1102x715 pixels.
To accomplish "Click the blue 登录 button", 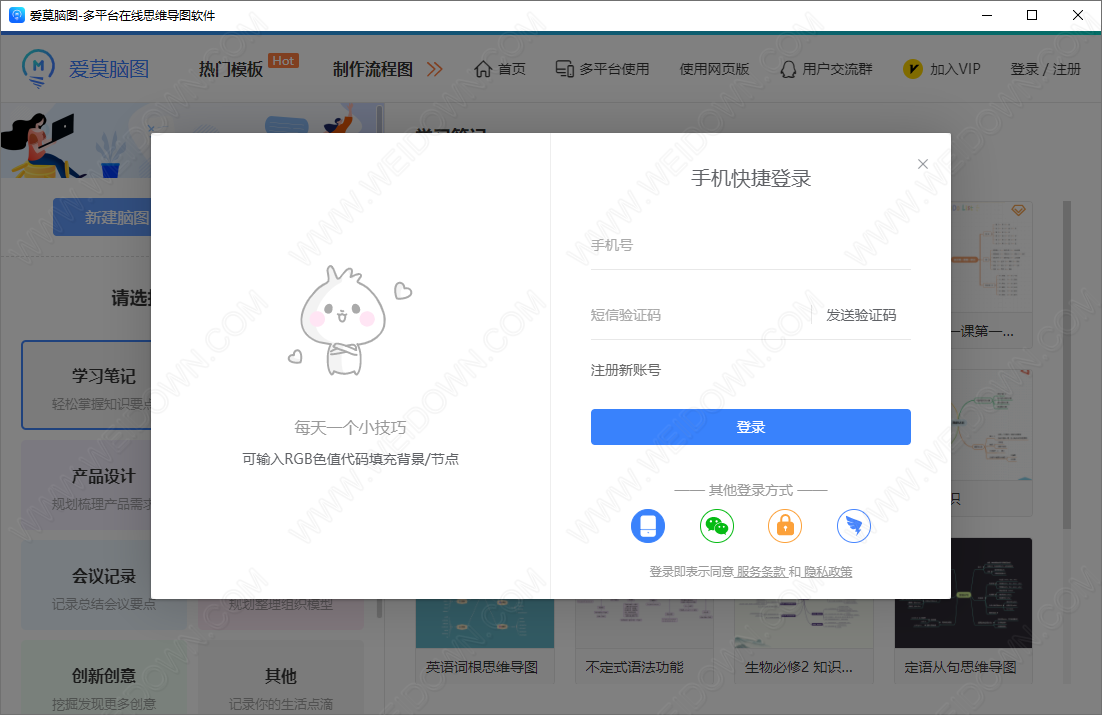I will [x=751, y=427].
